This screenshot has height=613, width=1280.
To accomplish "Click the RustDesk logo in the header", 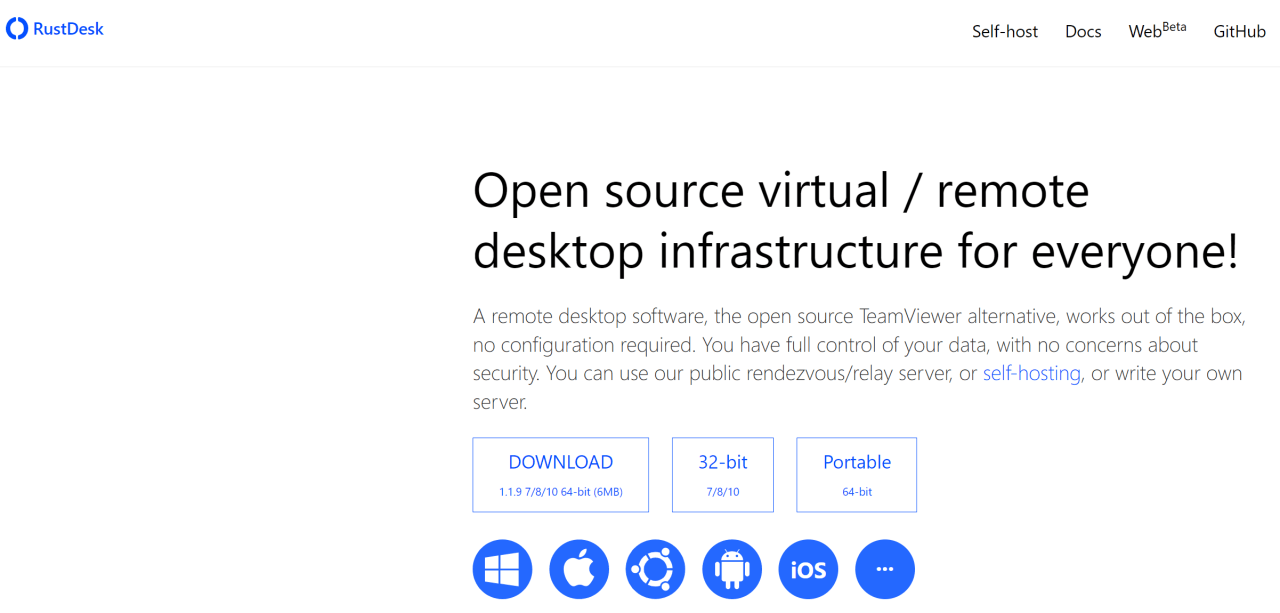I will coord(55,29).
